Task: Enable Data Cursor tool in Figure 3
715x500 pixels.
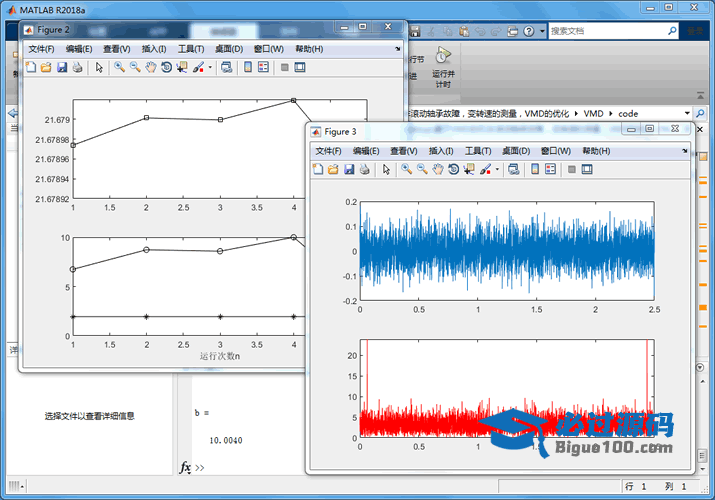Action: tap(469, 170)
